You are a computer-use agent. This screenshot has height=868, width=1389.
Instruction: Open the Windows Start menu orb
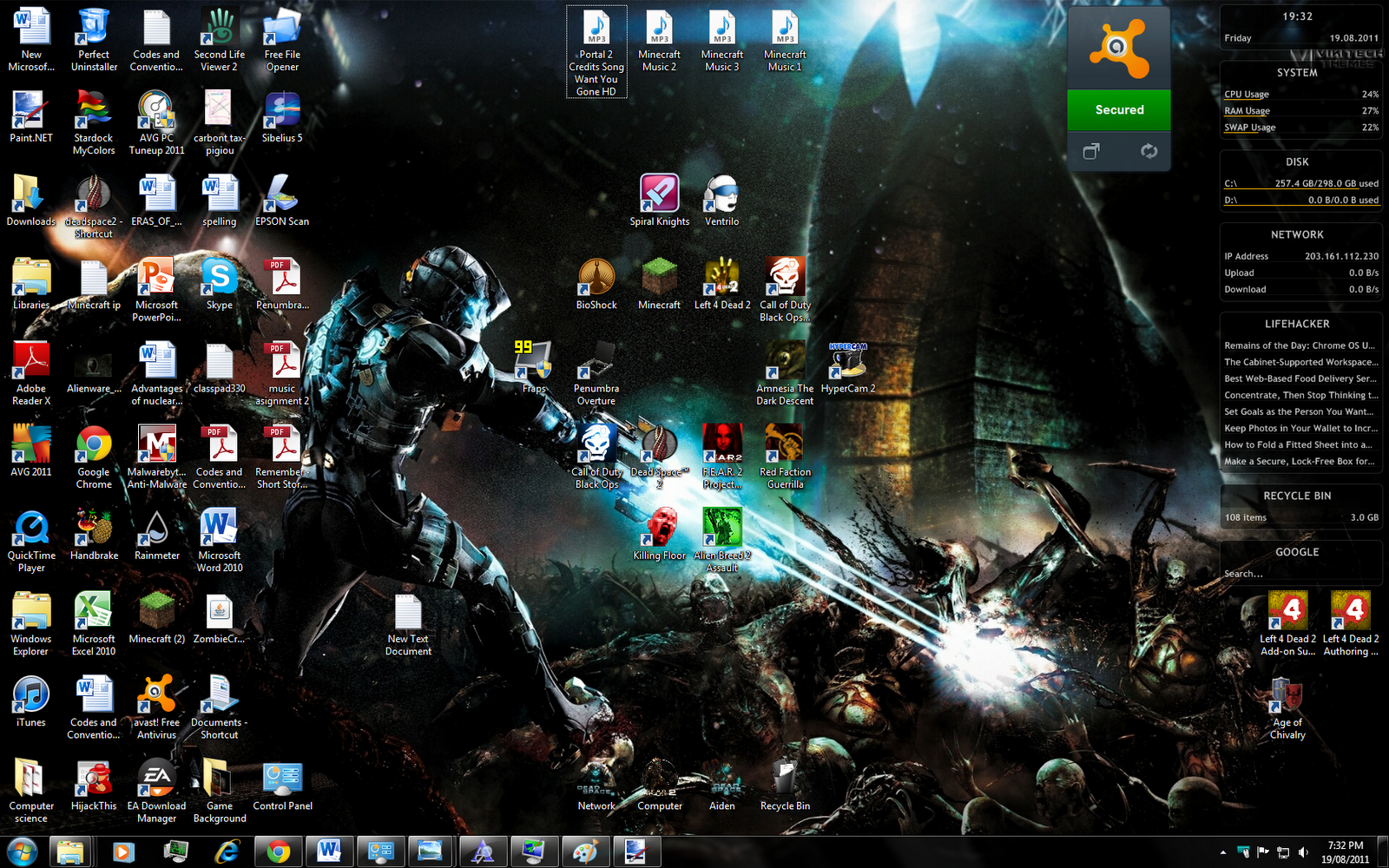point(22,852)
